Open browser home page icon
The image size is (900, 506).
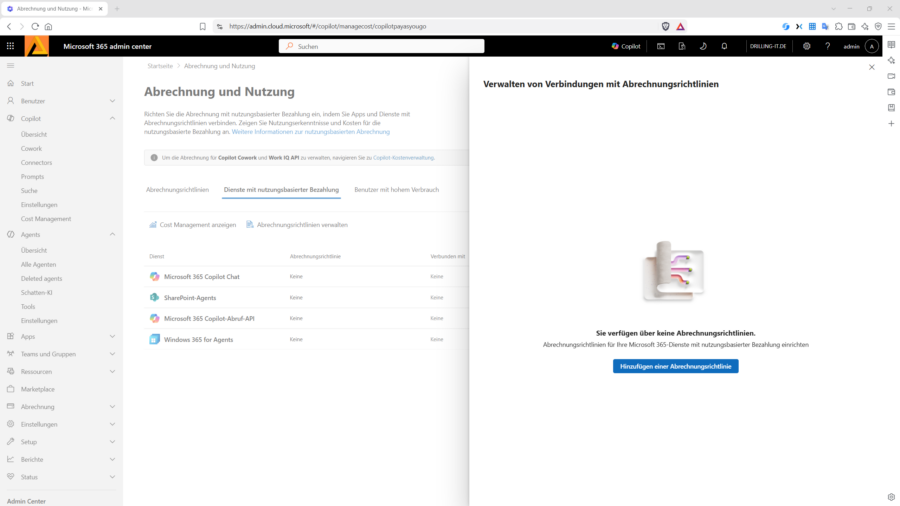(48, 26)
